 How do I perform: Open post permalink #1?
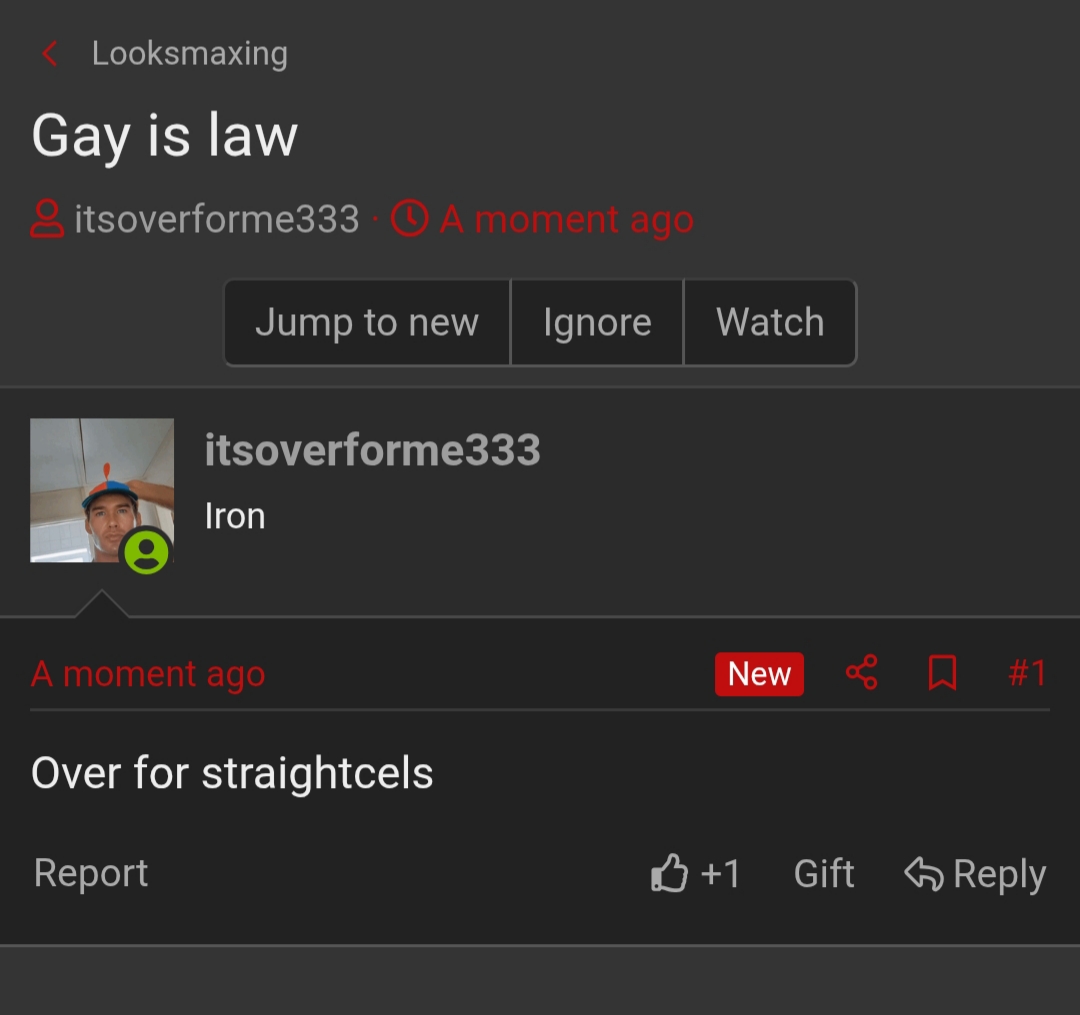click(1028, 673)
